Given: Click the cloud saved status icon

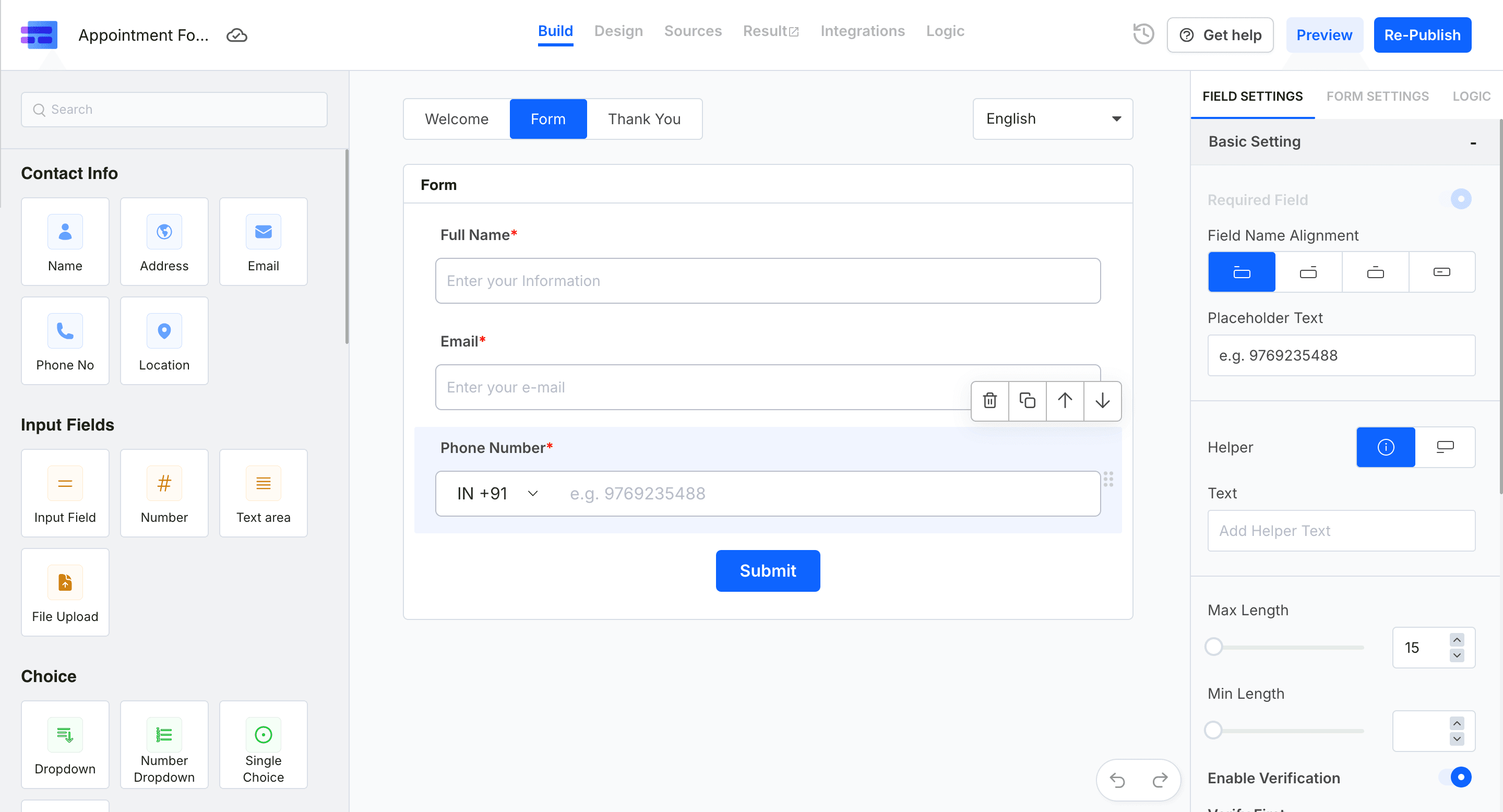Looking at the screenshot, I should pyautogui.click(x=237, y=35).
